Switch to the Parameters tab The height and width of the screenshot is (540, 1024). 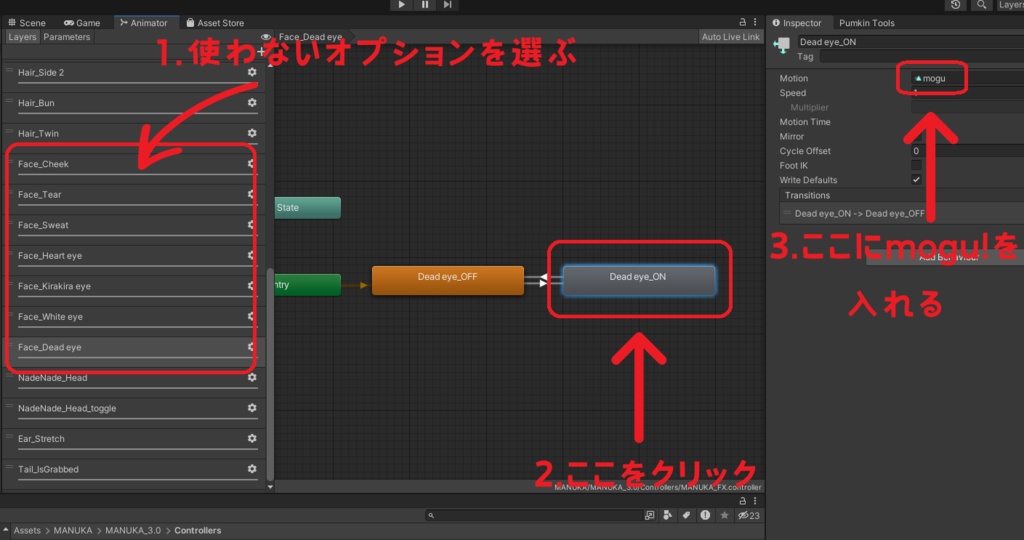(67, 37)
